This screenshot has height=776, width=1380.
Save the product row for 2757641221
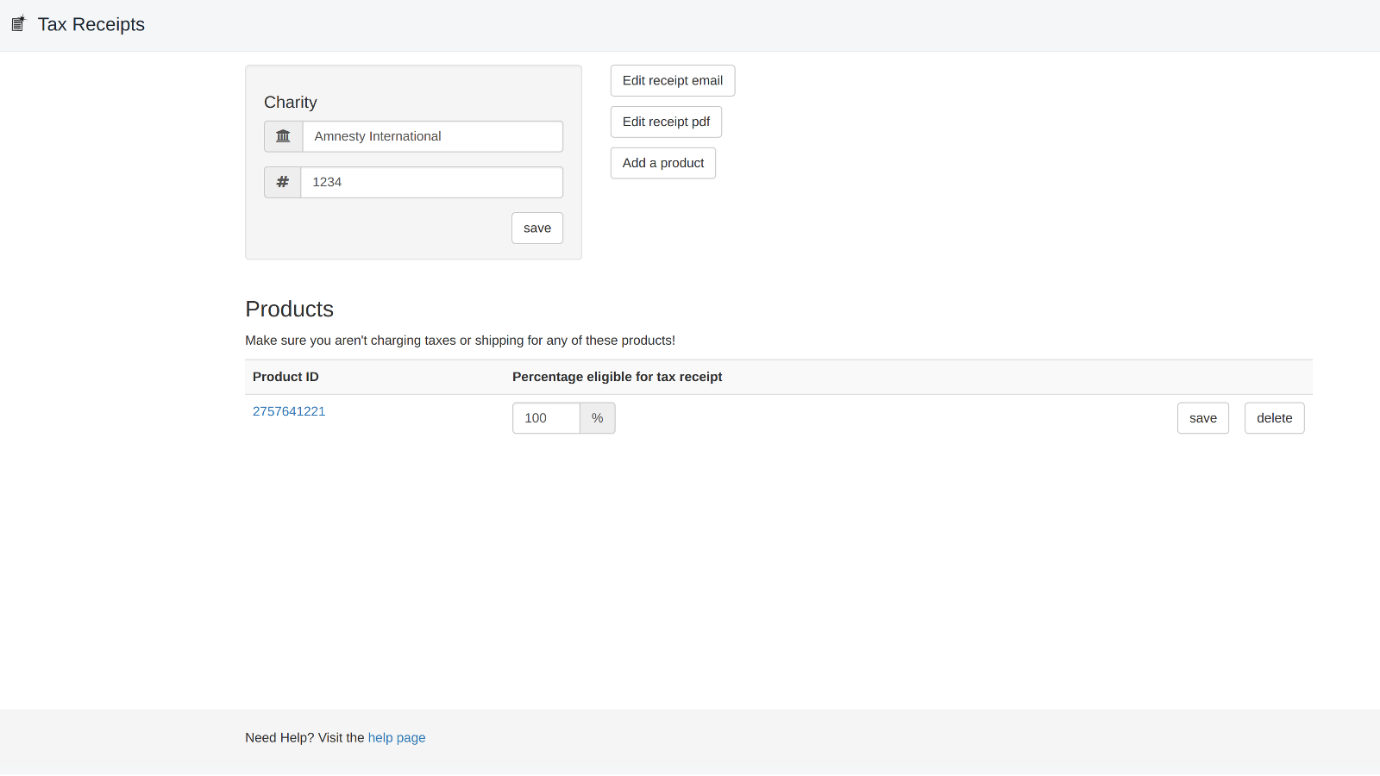1202,418
